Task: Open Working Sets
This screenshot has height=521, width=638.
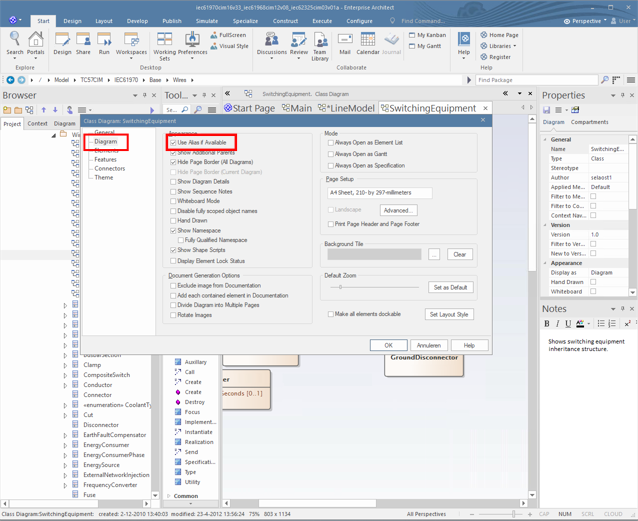Action: (164, 46)
